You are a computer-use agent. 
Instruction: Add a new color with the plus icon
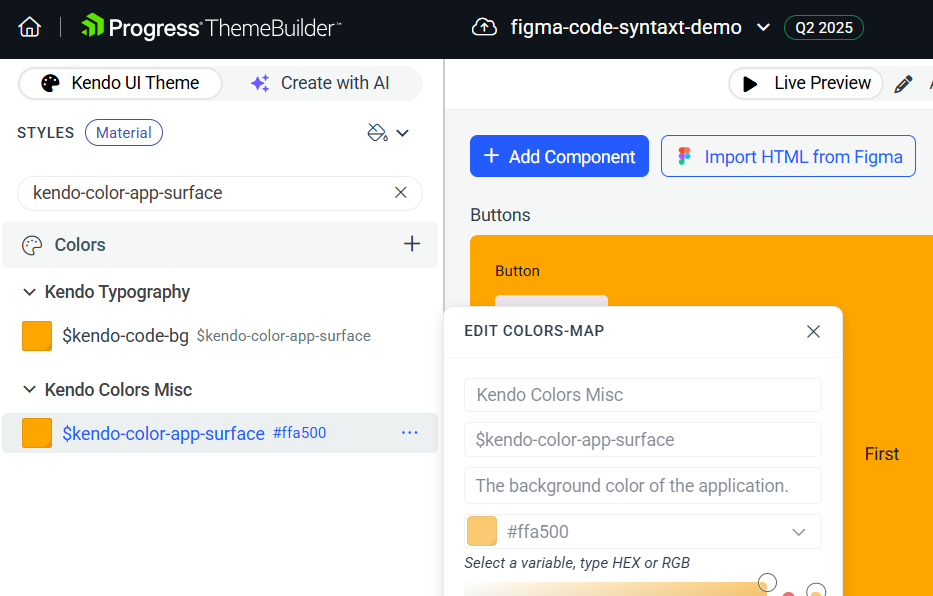pos(412,243)
